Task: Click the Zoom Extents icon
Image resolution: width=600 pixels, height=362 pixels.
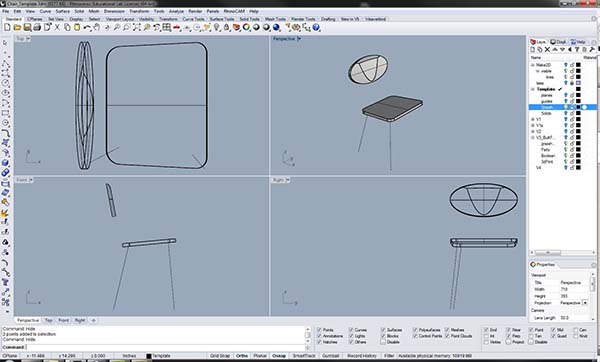Action: point(137,28)
